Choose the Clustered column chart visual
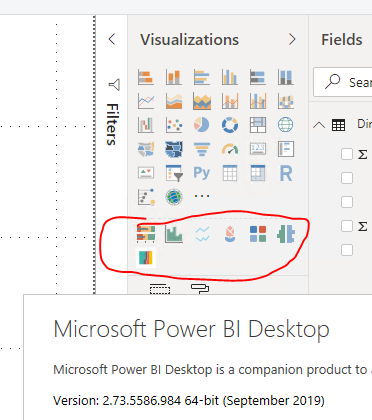 click(230, 77)
